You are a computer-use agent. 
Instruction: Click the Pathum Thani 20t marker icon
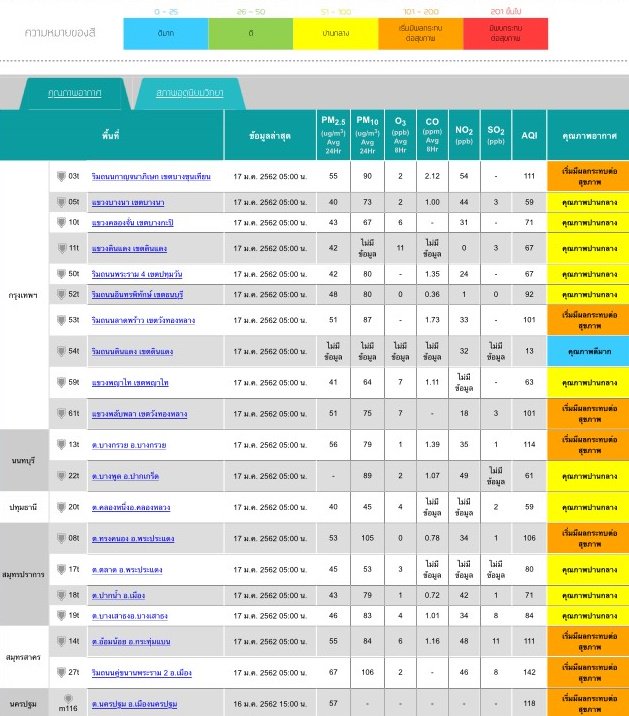pos(61,507)
